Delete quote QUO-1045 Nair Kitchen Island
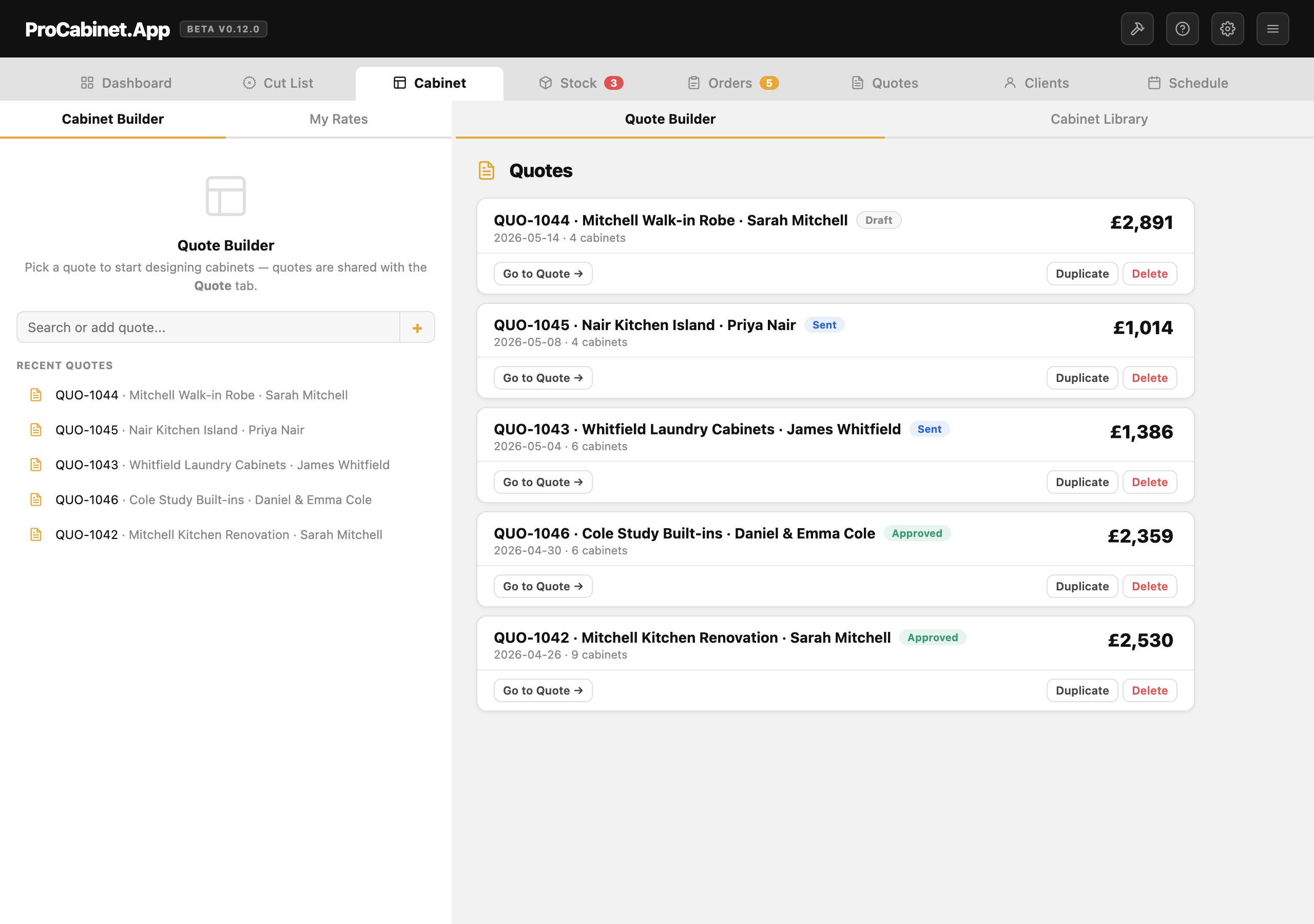This screenshot has height=924, width=1314. click(x=1150, y=378)
